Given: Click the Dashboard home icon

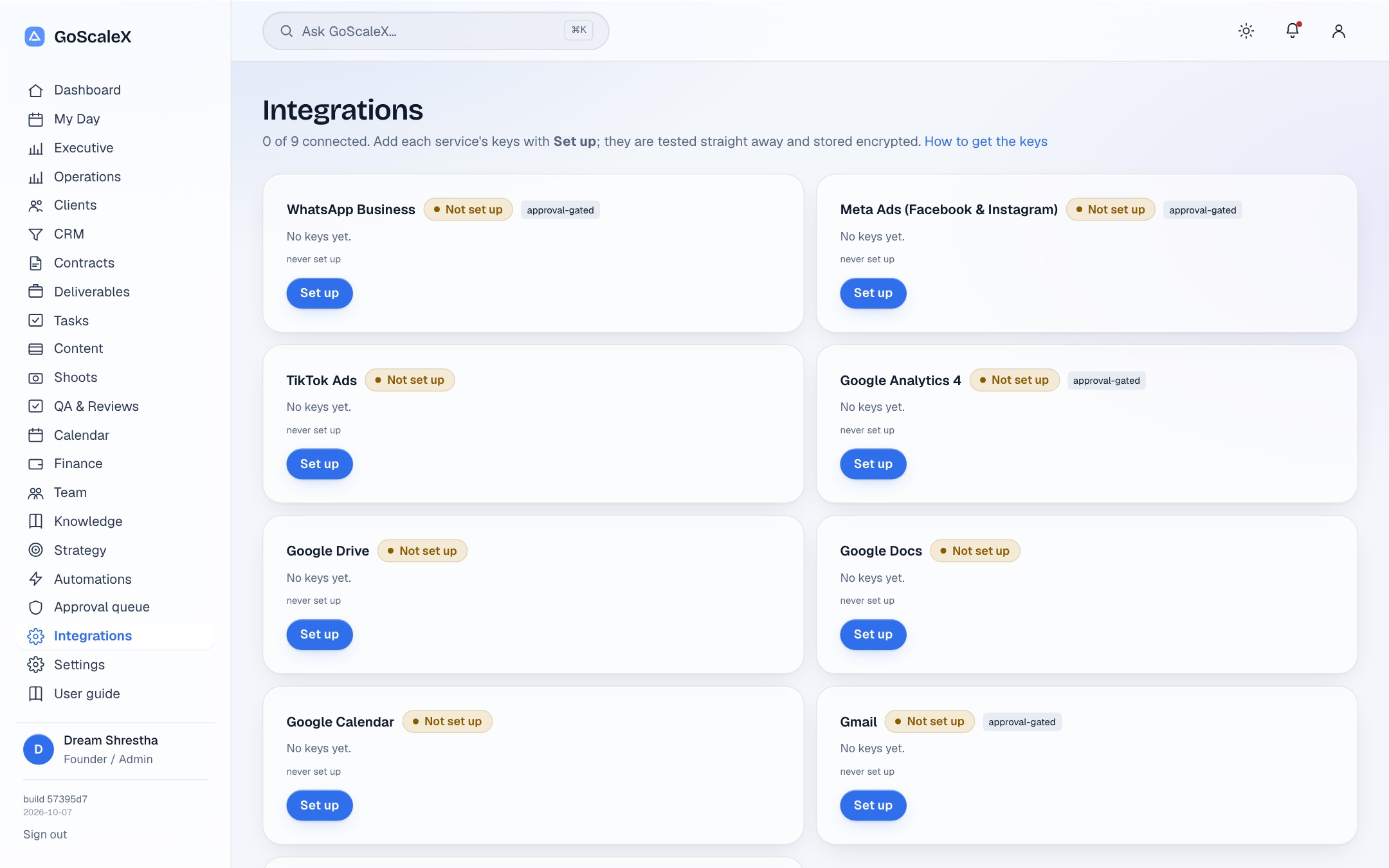Looking at the screenshot, I should [36, 91].
